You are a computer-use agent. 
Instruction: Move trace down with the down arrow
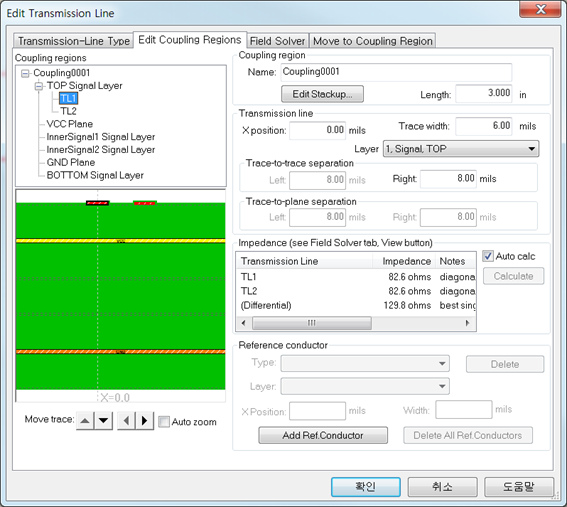pyautogui.click(x=103, y=421)
